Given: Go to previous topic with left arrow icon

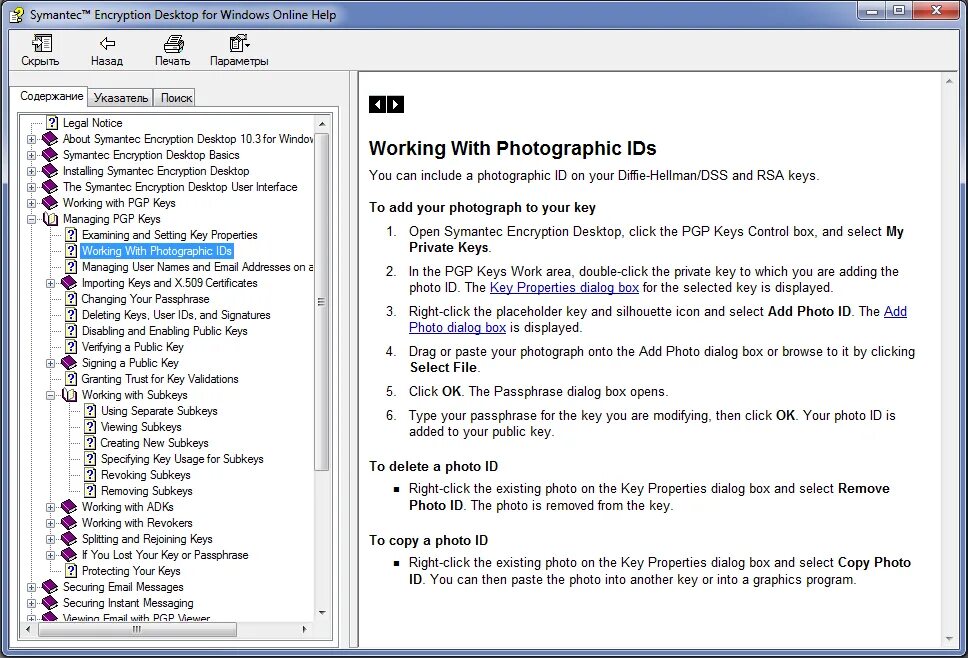Looking at the screenshot, I should pyautogui.click(x=377, y=104).
